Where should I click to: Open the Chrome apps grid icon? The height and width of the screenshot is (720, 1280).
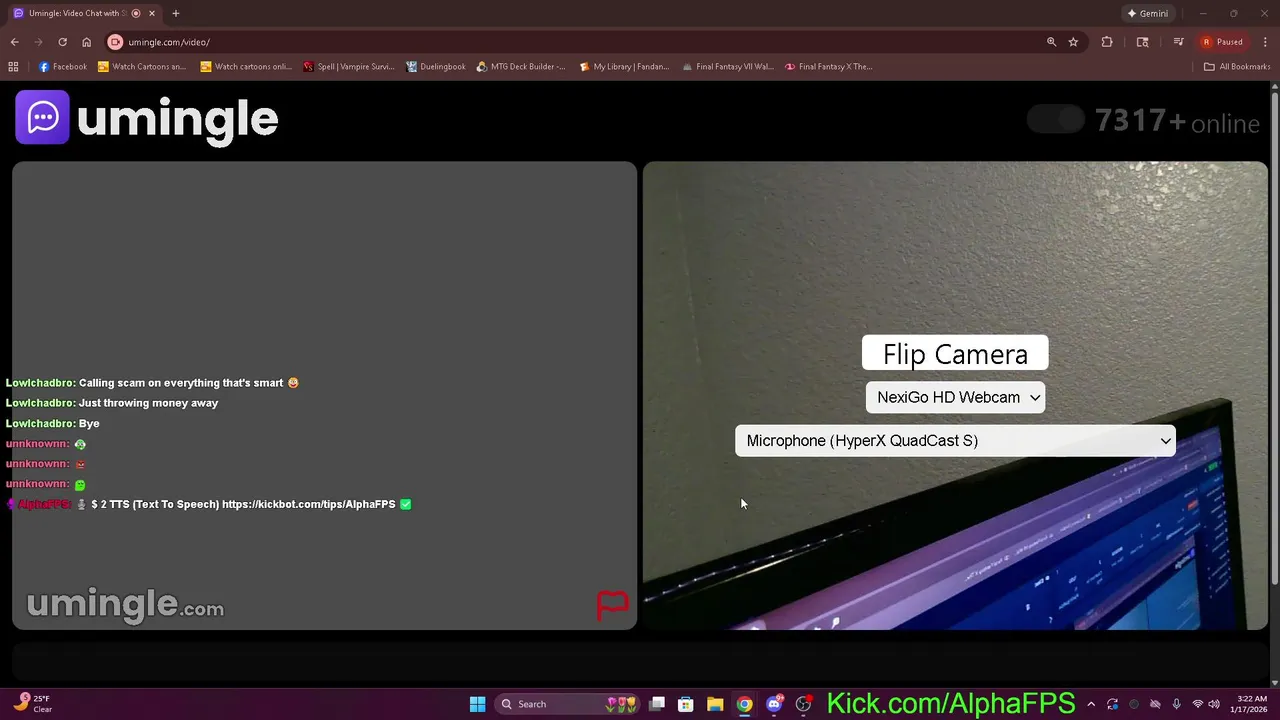13,67
